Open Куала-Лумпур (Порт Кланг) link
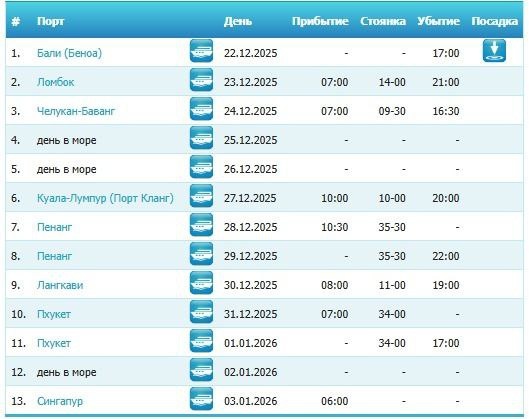529x419 pixels. point(105,198)
